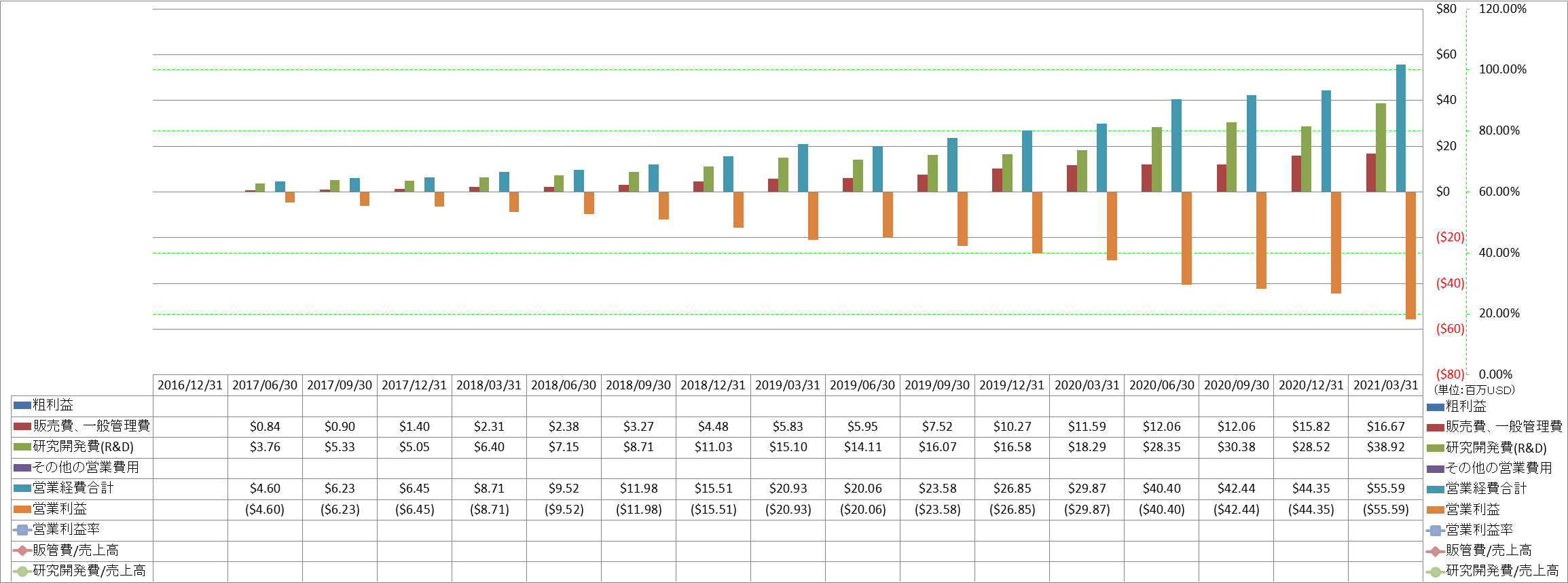Click the 2018/03/31 column header

[489, 385]
